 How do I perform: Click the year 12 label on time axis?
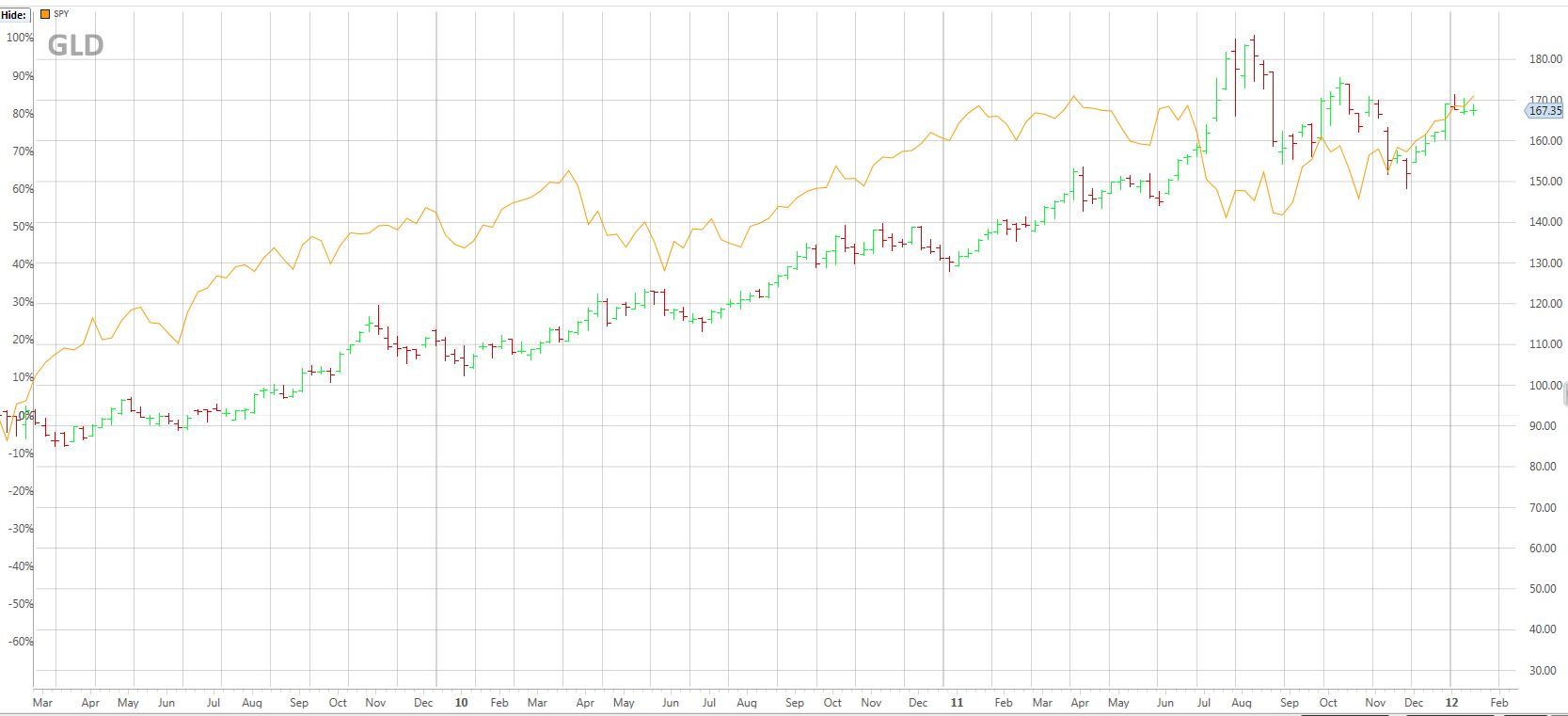click(x=1451, y=702)
